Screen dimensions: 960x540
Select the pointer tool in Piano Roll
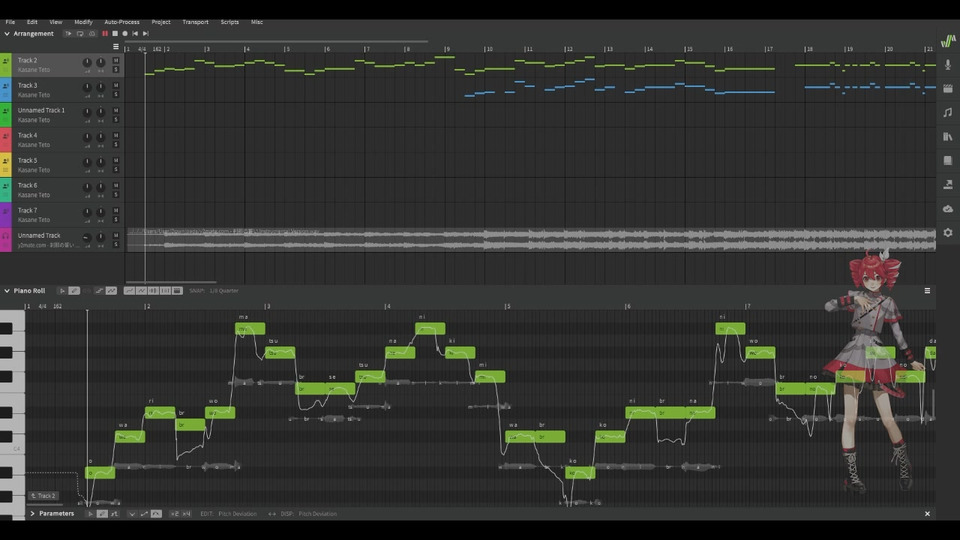(62, 291)
